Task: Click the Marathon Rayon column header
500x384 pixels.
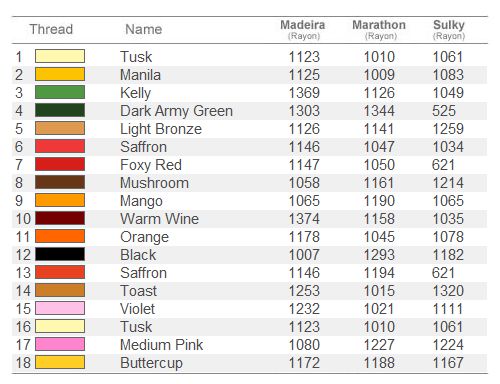Action: click(x=379, y=29)
